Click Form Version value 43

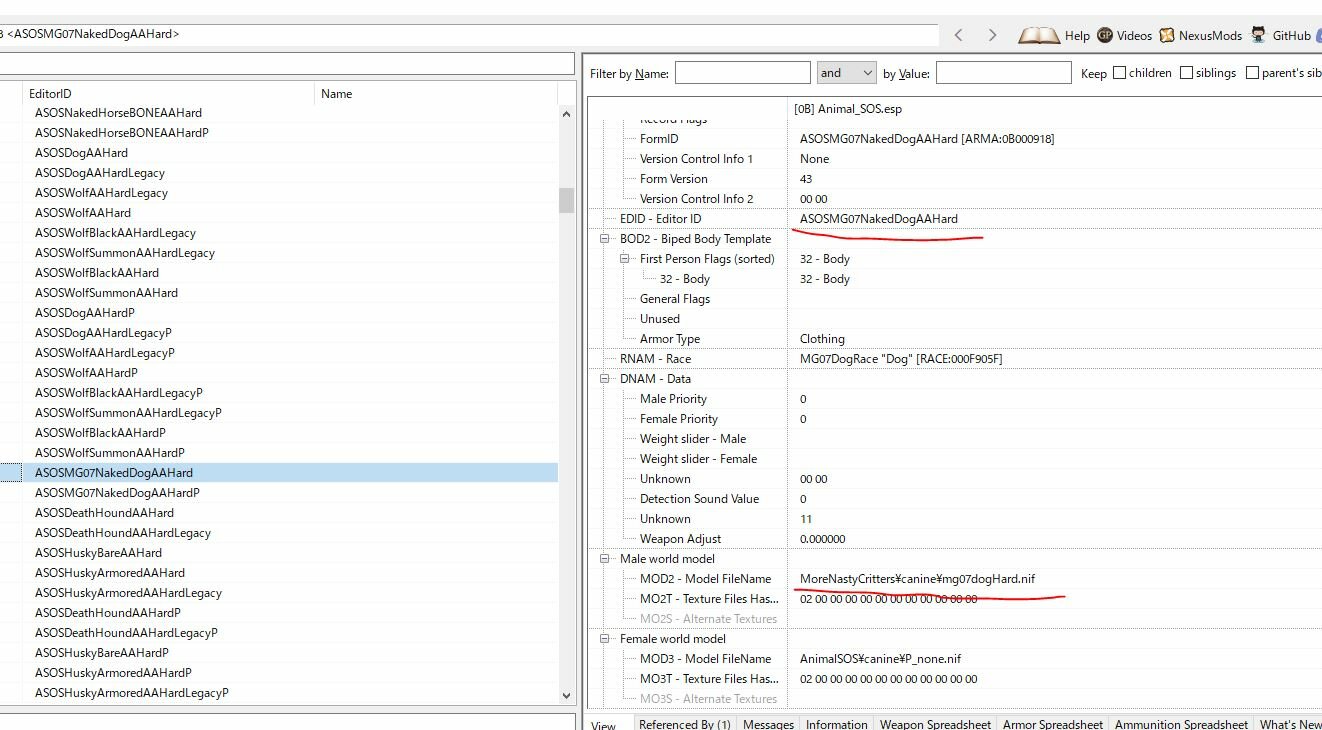[806, 179]
